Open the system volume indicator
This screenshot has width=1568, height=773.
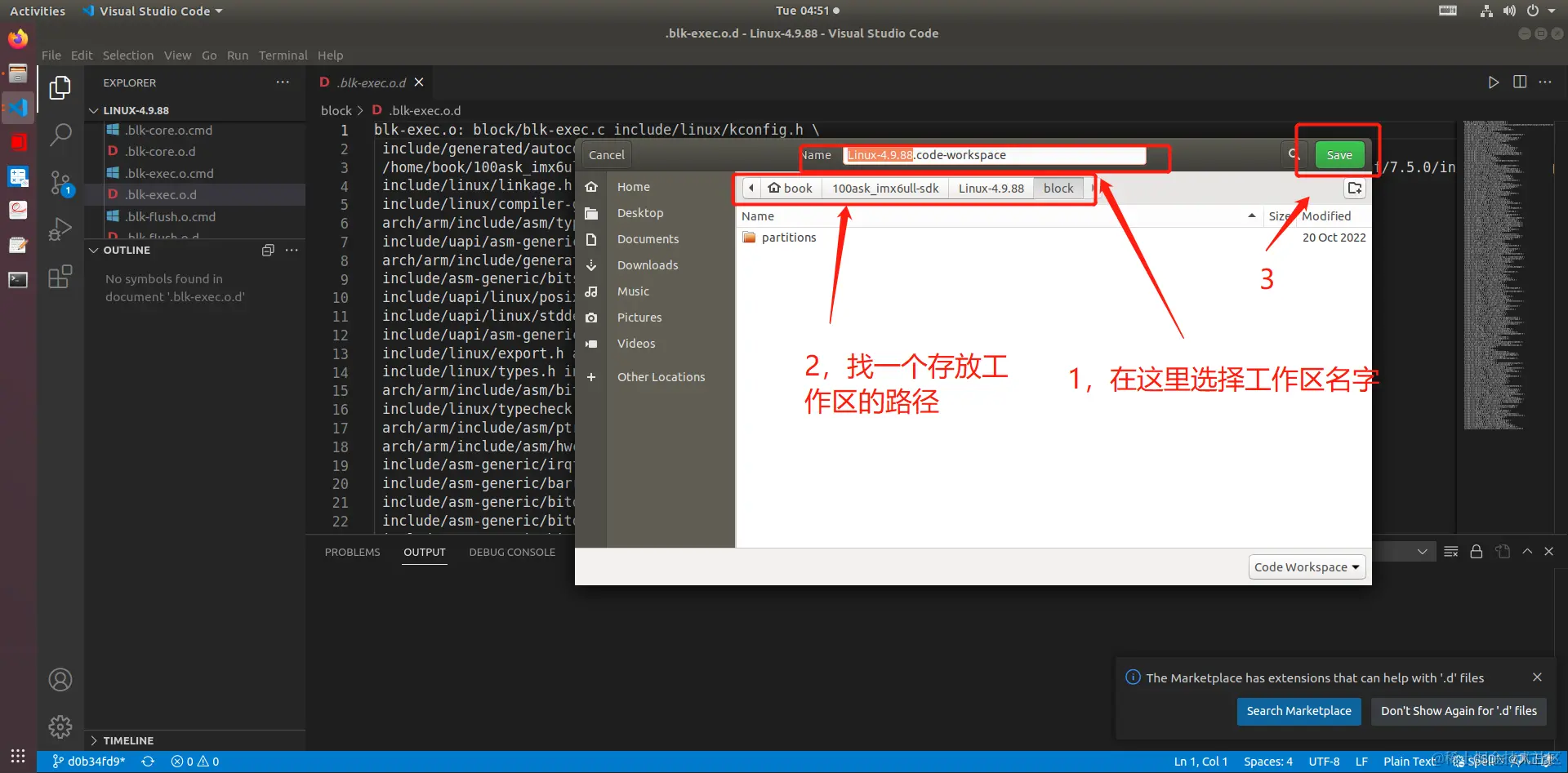point(1509,11)
